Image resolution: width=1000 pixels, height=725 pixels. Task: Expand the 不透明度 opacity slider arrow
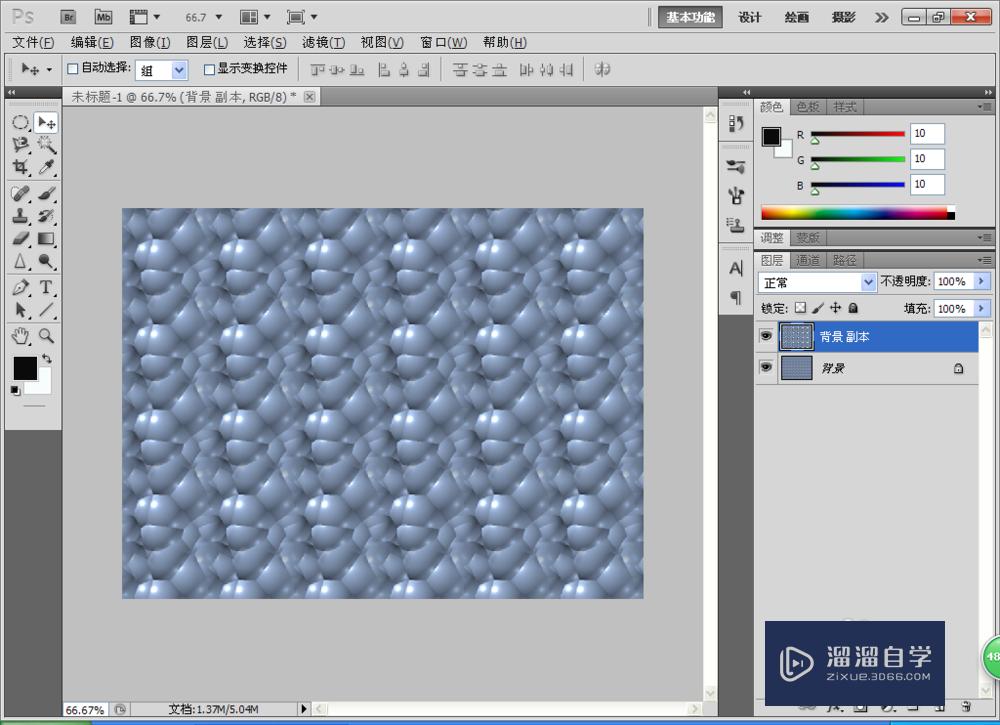981,283
